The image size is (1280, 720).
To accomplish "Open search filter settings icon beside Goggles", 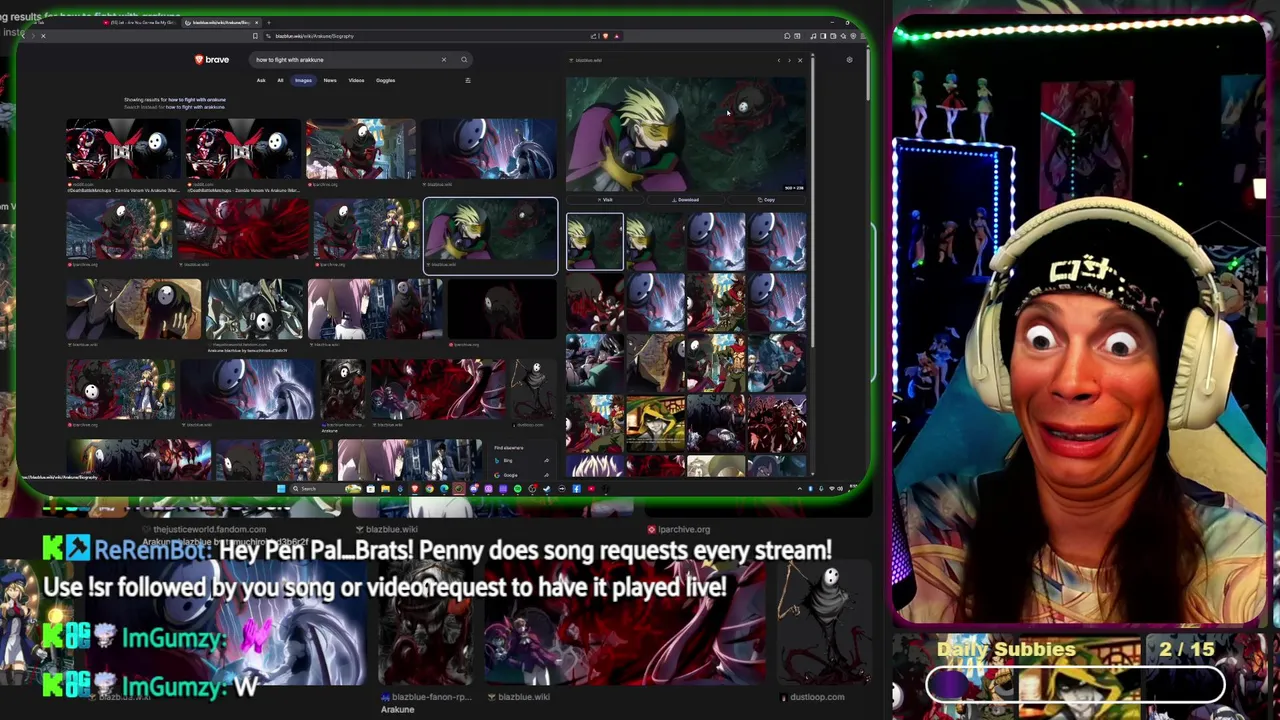I will point(467,80).
